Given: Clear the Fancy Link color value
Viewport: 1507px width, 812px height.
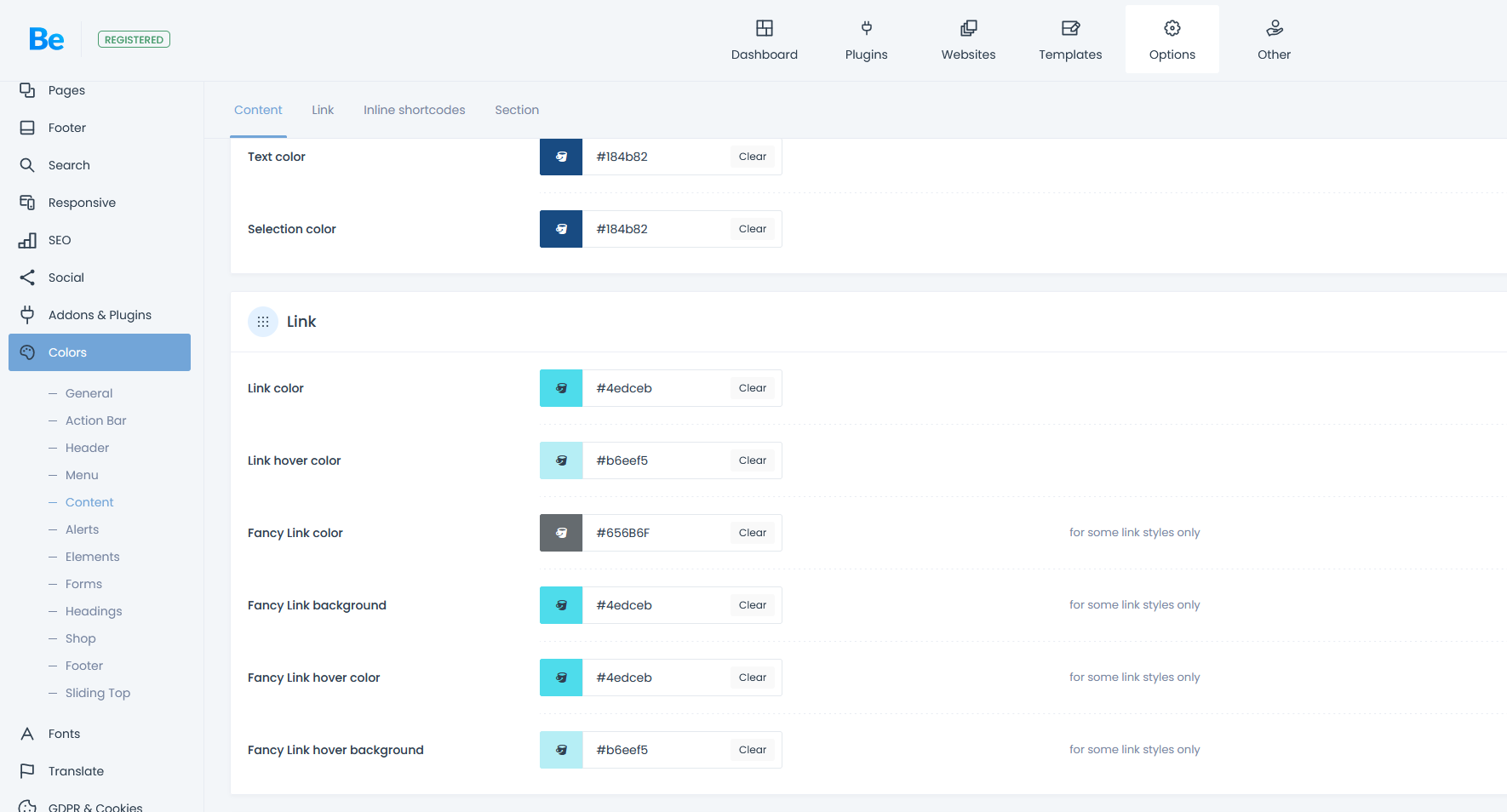Looking at the screenshot, I should coord(753,533).
